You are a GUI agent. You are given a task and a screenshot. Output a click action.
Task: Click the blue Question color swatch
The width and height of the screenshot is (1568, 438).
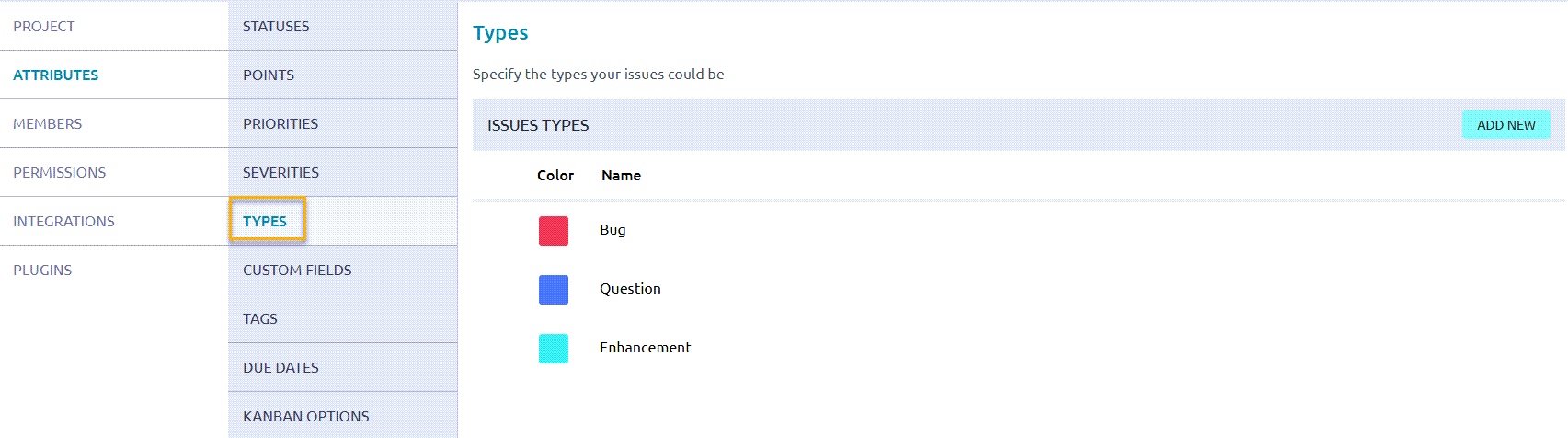click(x=554, y=290)
